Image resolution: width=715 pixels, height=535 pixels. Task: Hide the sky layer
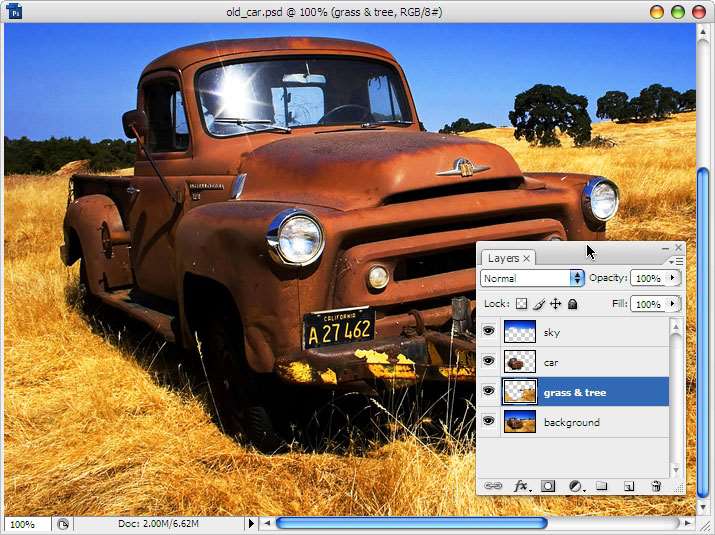(x=489, y=332)
